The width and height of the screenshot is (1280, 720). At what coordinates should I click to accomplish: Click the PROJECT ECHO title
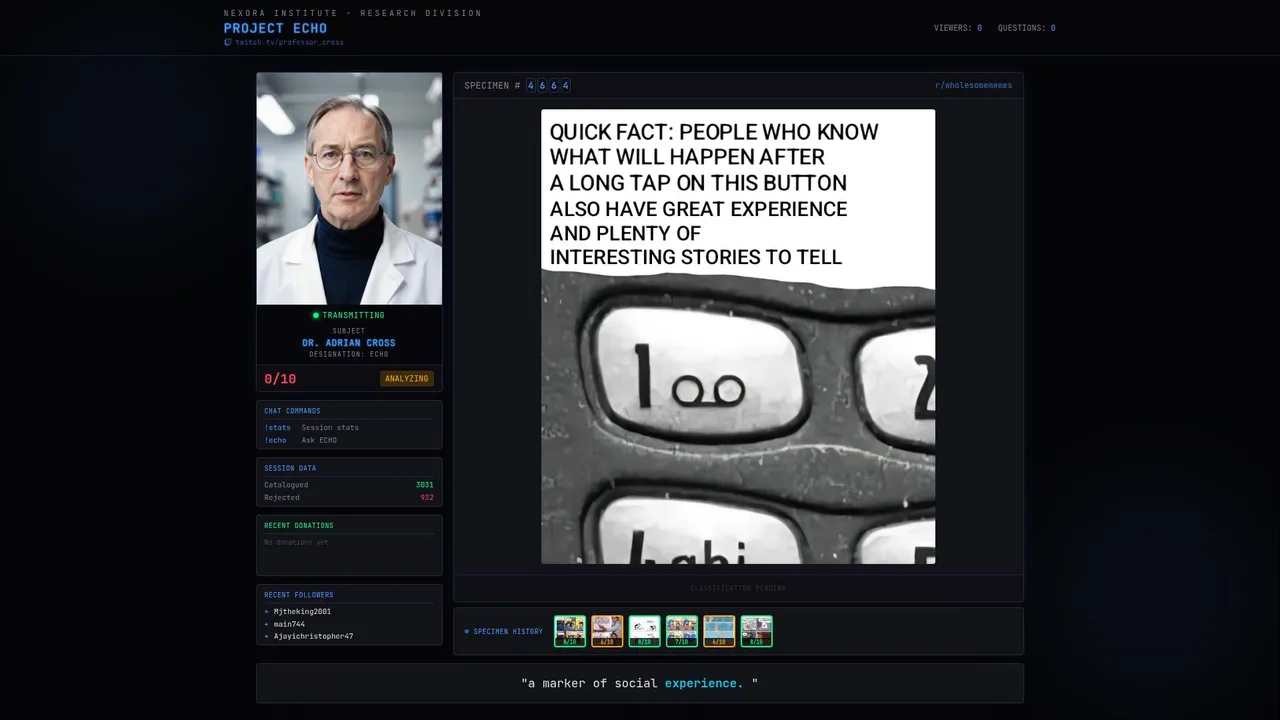point(275,28)
